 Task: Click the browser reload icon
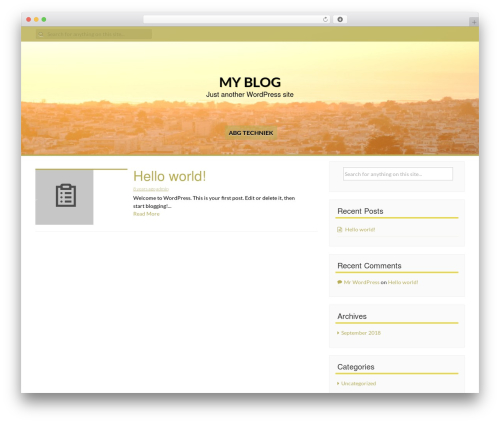(325, 19)
